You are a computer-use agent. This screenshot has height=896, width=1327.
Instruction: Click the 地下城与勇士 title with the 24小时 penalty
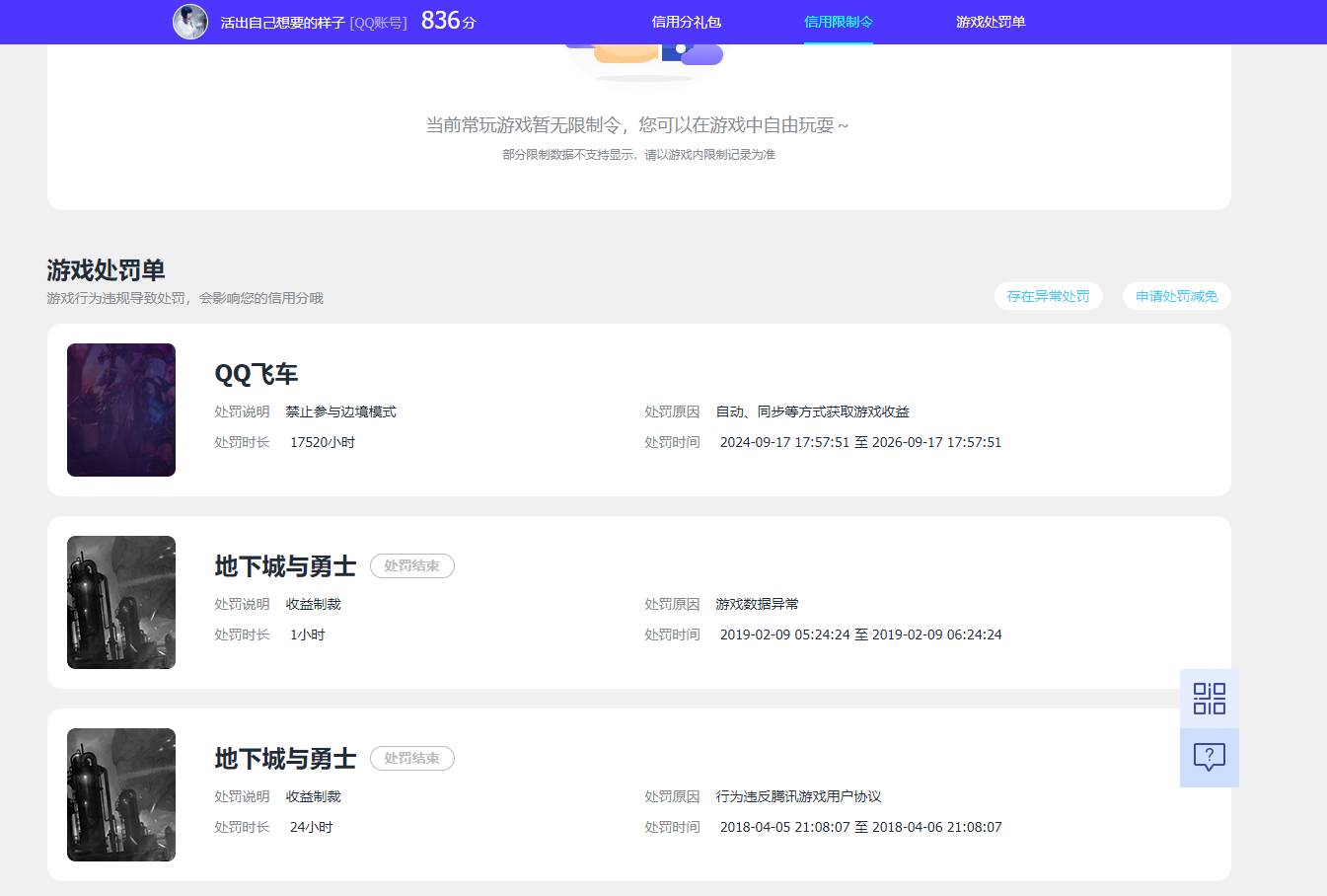285,759
